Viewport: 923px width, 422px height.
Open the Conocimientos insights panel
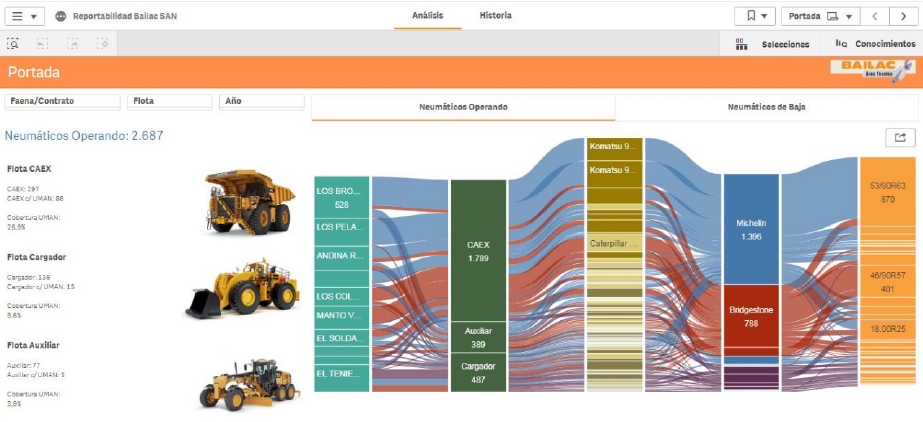click(874, 44)
